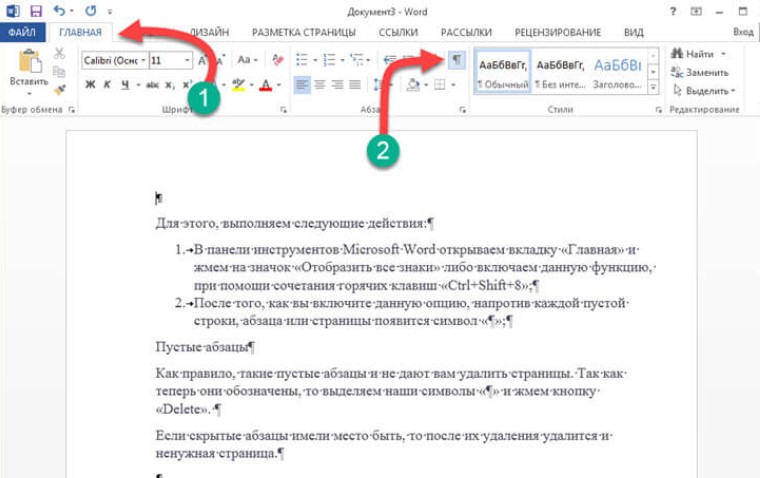Align text left
This screenshot has height=478, width=760.
(301, 85)
